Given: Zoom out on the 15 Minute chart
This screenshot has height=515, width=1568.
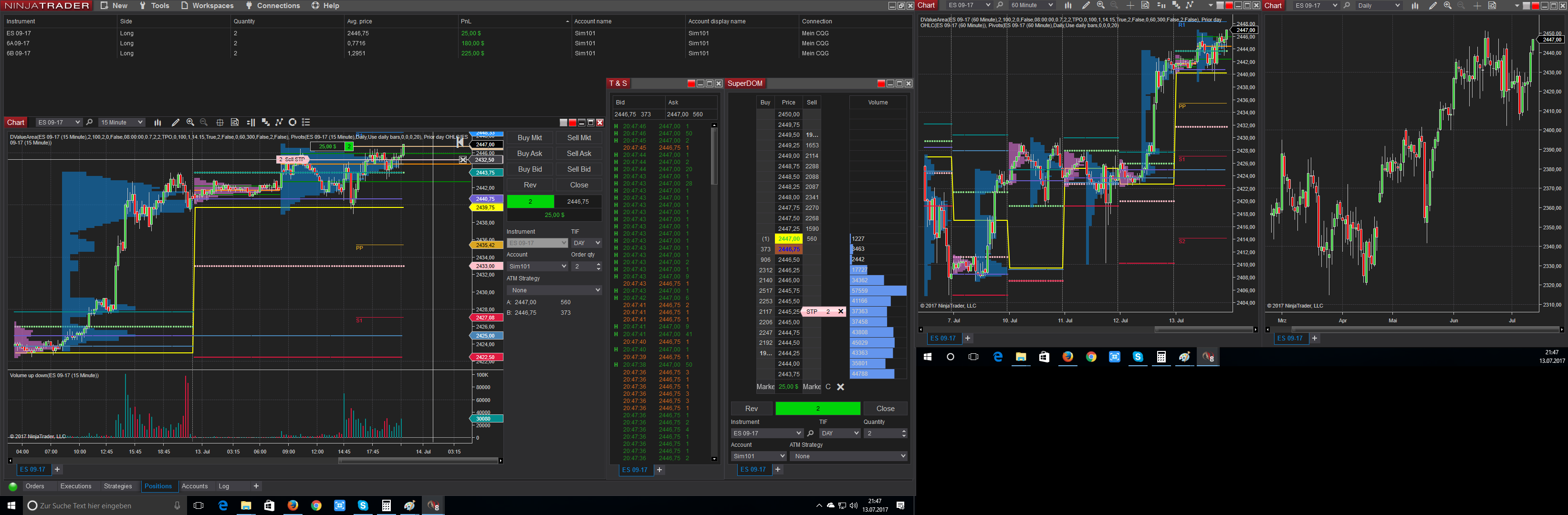Looking at the screenshot, I should (x=204, y=122).
